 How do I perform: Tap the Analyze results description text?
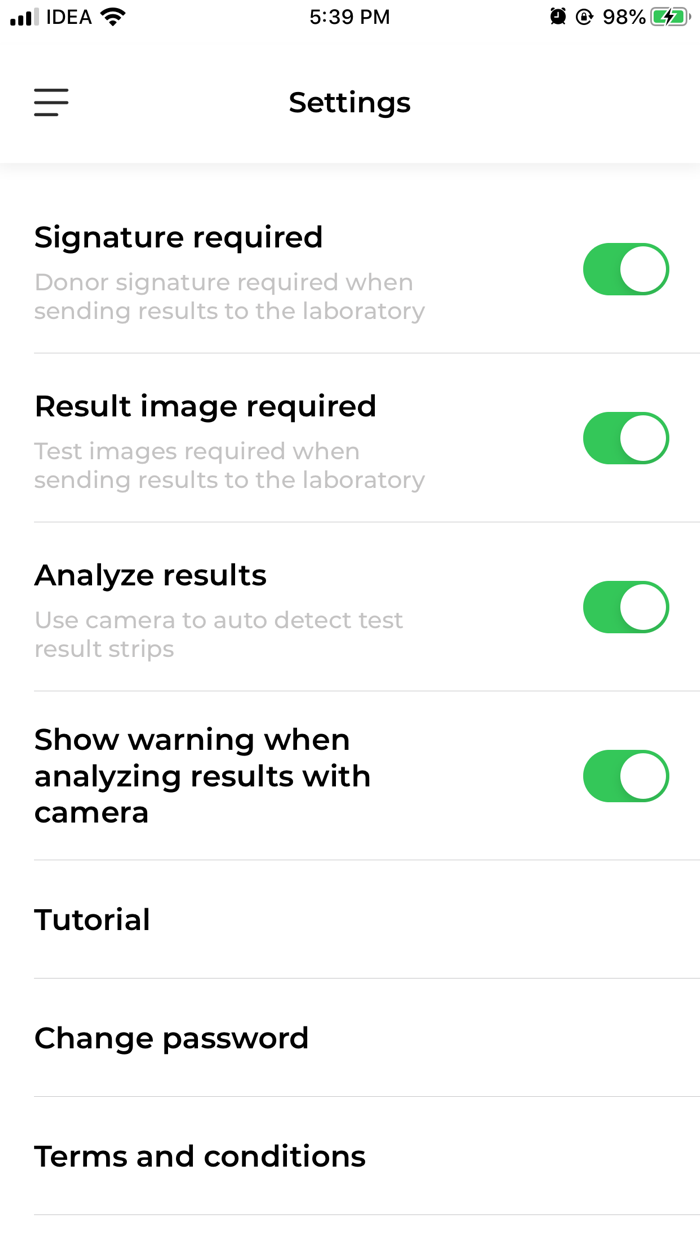pos(218,633)
